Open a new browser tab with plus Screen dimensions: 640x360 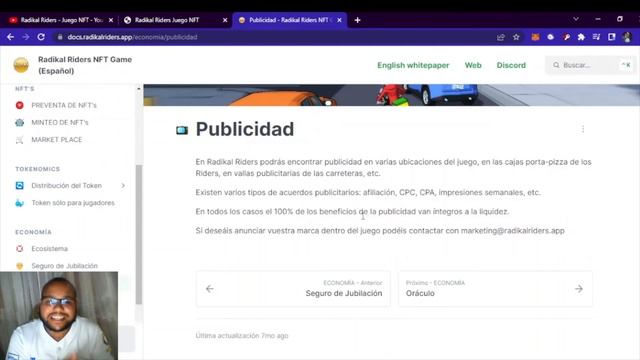point(358,20)
